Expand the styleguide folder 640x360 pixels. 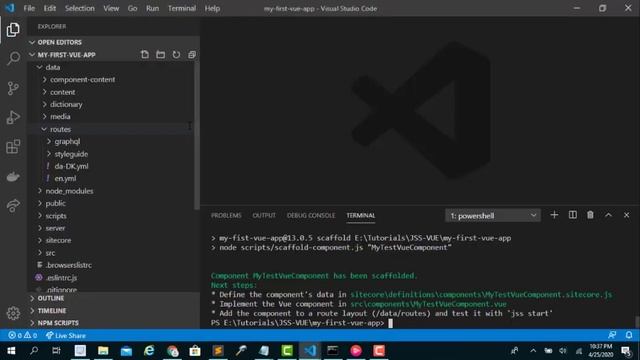coord(111,154)
